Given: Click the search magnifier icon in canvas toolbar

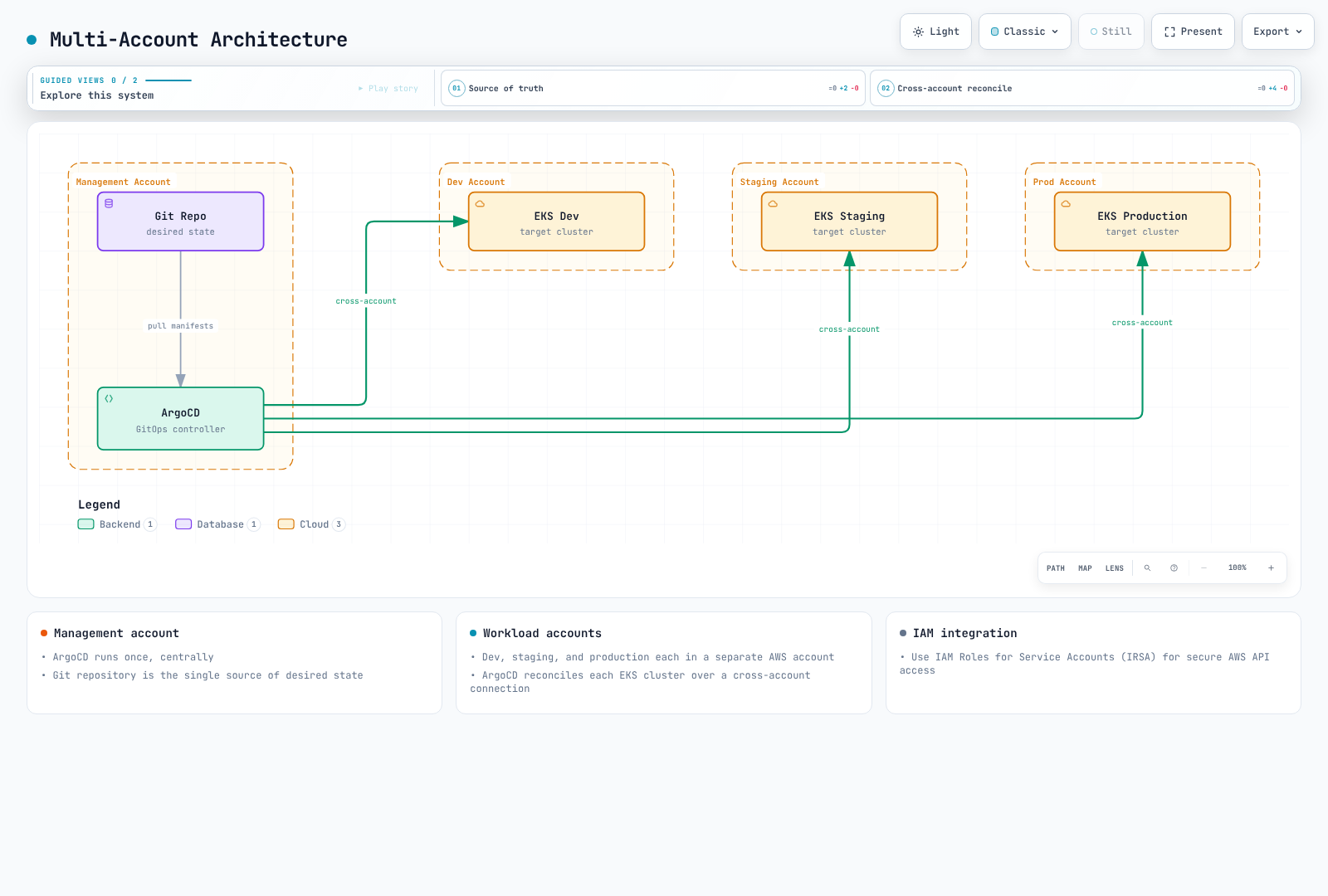Looking at the screenshot, I should 1147,568.
